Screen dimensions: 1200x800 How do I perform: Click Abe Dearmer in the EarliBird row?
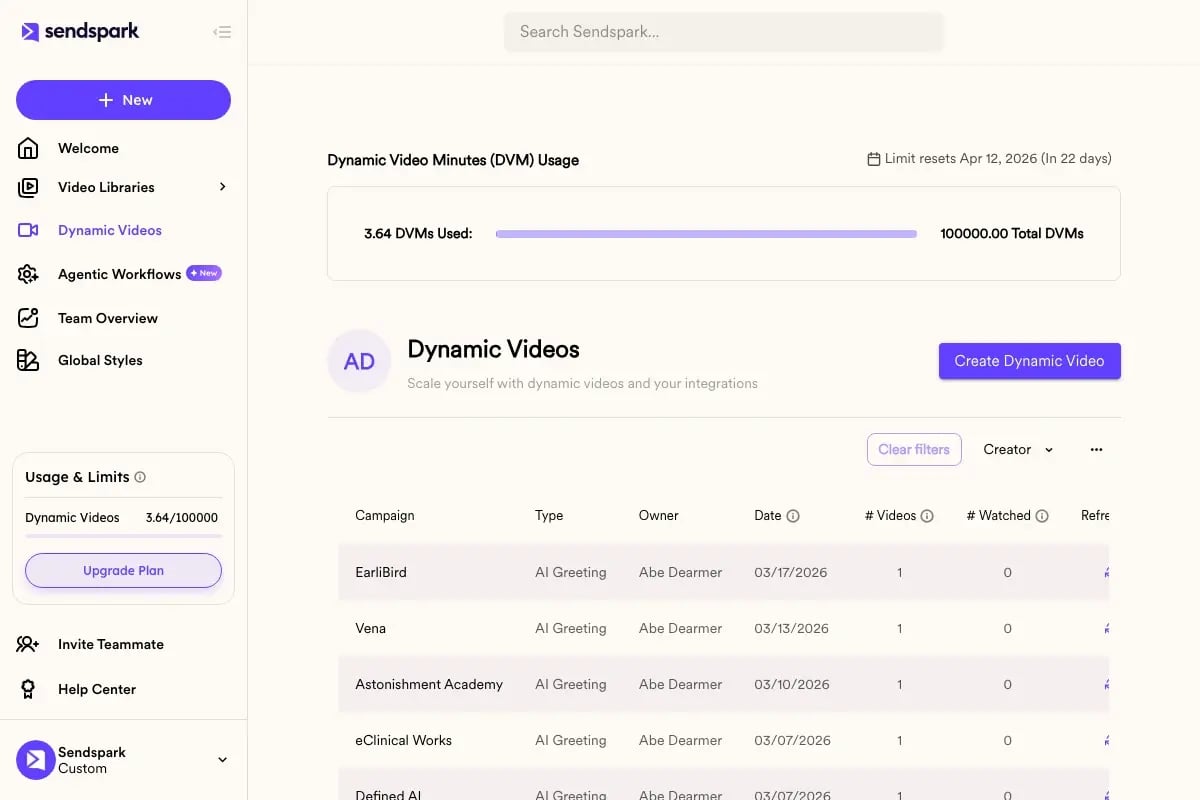click(680, 572)
